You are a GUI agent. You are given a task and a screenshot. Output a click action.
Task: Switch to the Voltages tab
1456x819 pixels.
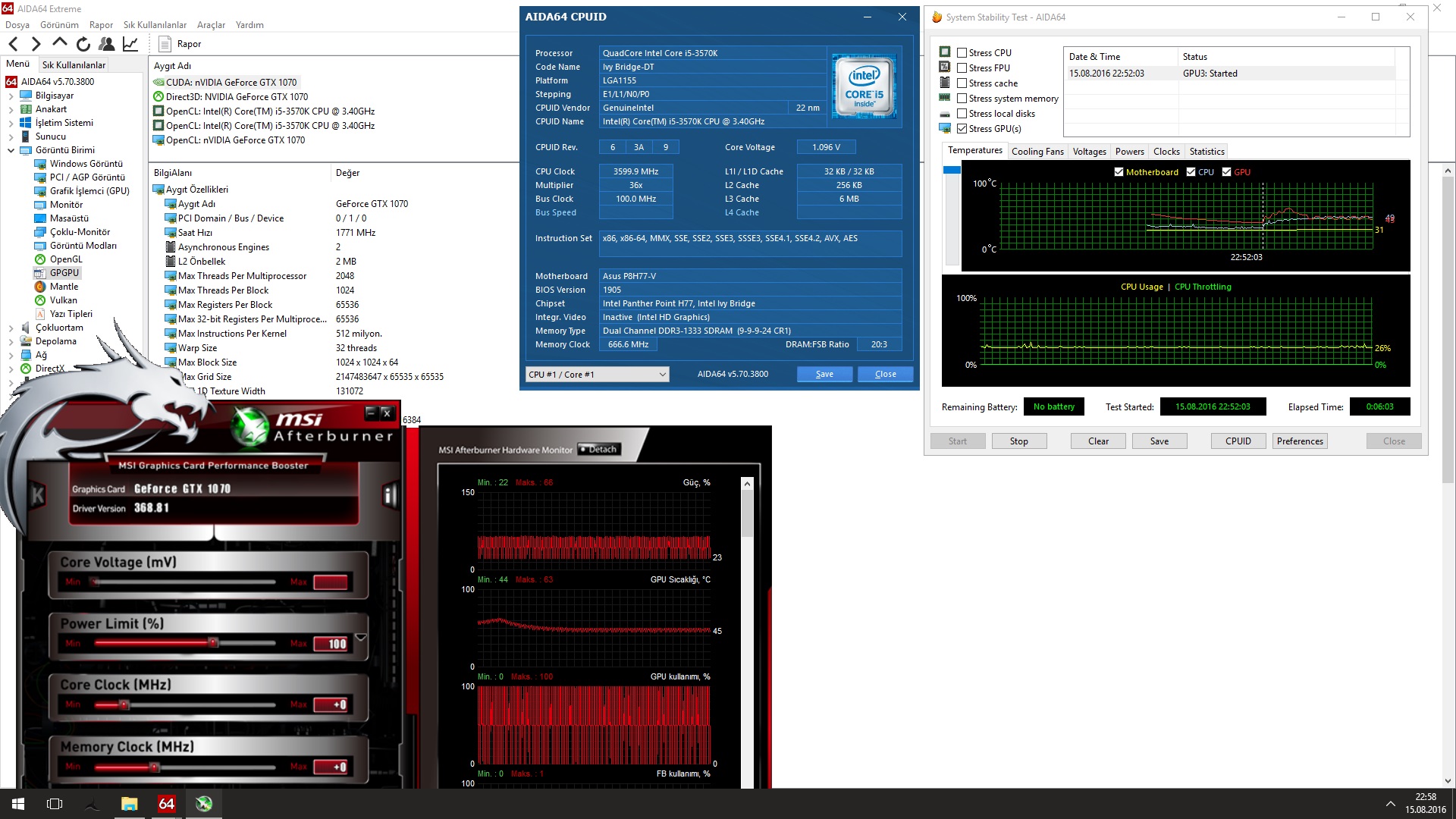point(1089,152)
